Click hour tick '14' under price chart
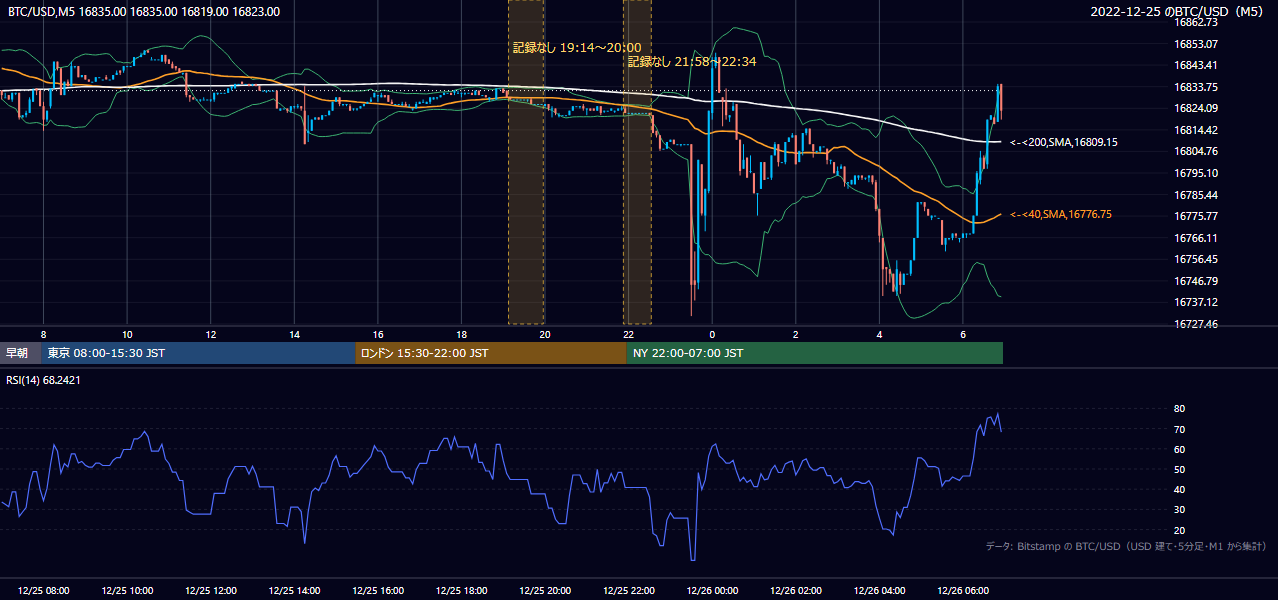The width and height of the screenshot is (1278, 600). [295, 334]
